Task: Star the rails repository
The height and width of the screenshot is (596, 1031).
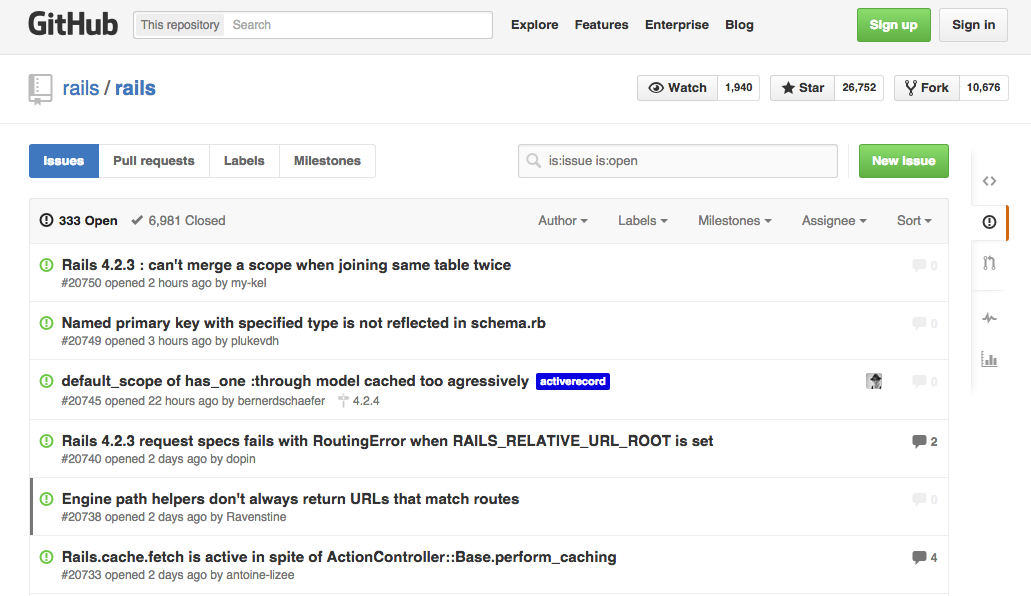Action: [803, 88]
